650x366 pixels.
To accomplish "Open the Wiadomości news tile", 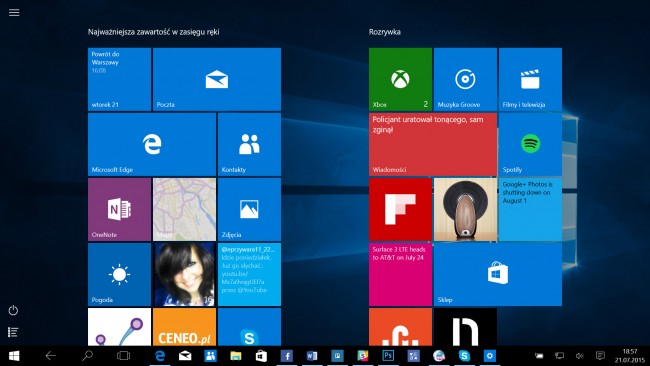I will (x=433, y=144).
